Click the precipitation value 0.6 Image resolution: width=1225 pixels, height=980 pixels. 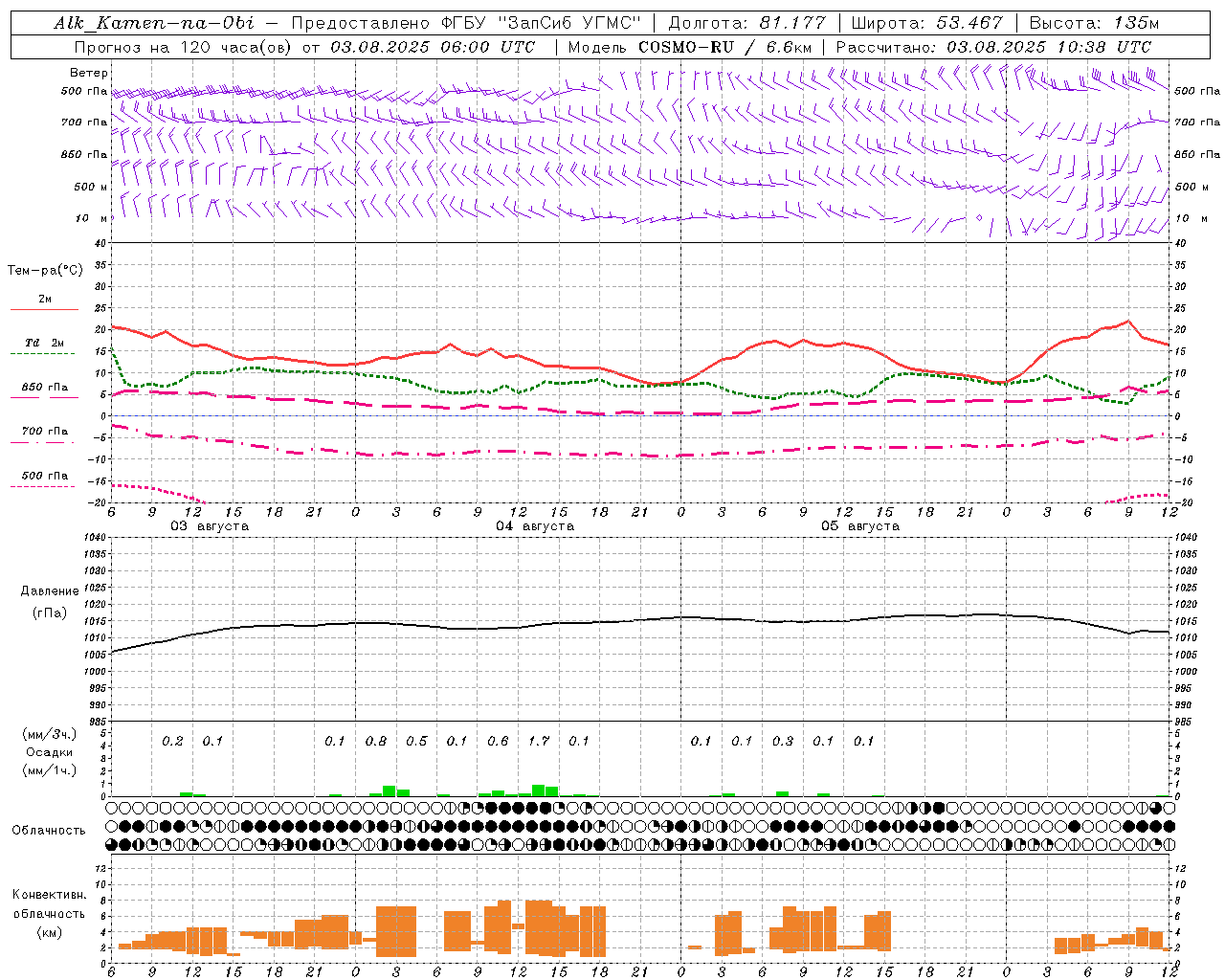click(x=498, y=741)
